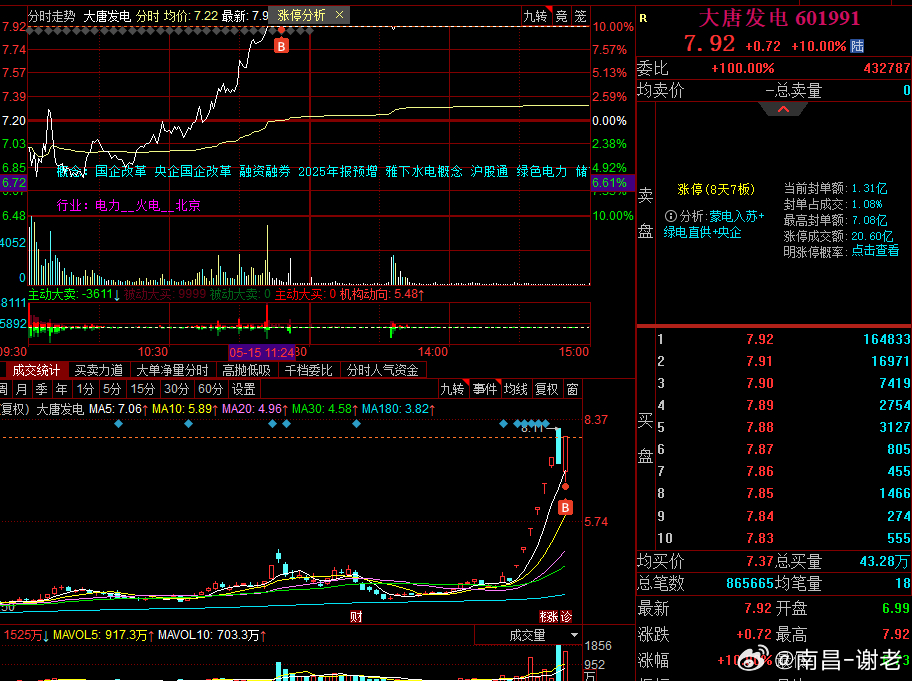912x681 pixels.
Task: Click the buy level 10 price 7.83
Action: coord(760,538)
